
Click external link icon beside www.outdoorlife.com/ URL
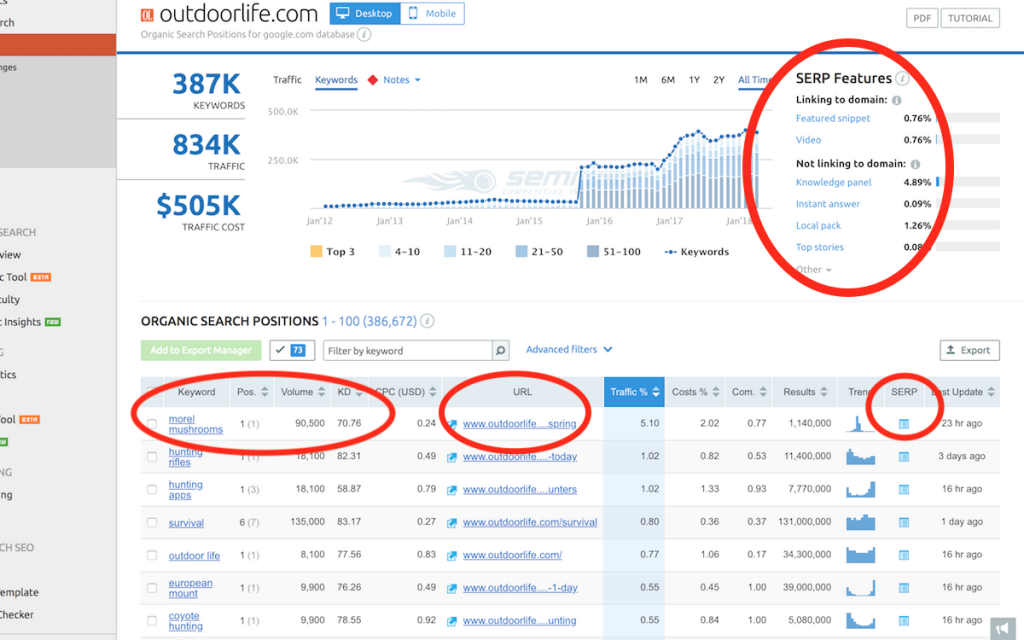coord(452,556)
